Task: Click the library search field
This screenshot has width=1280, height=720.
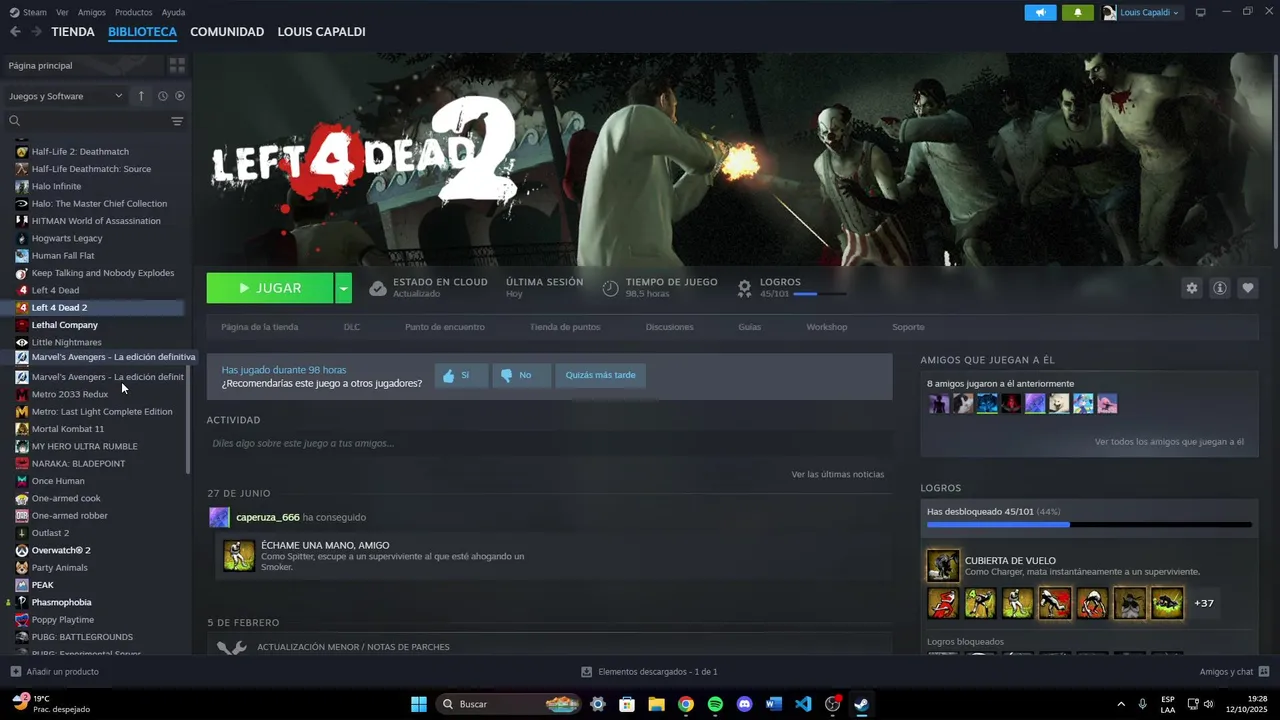Action: 85,121
